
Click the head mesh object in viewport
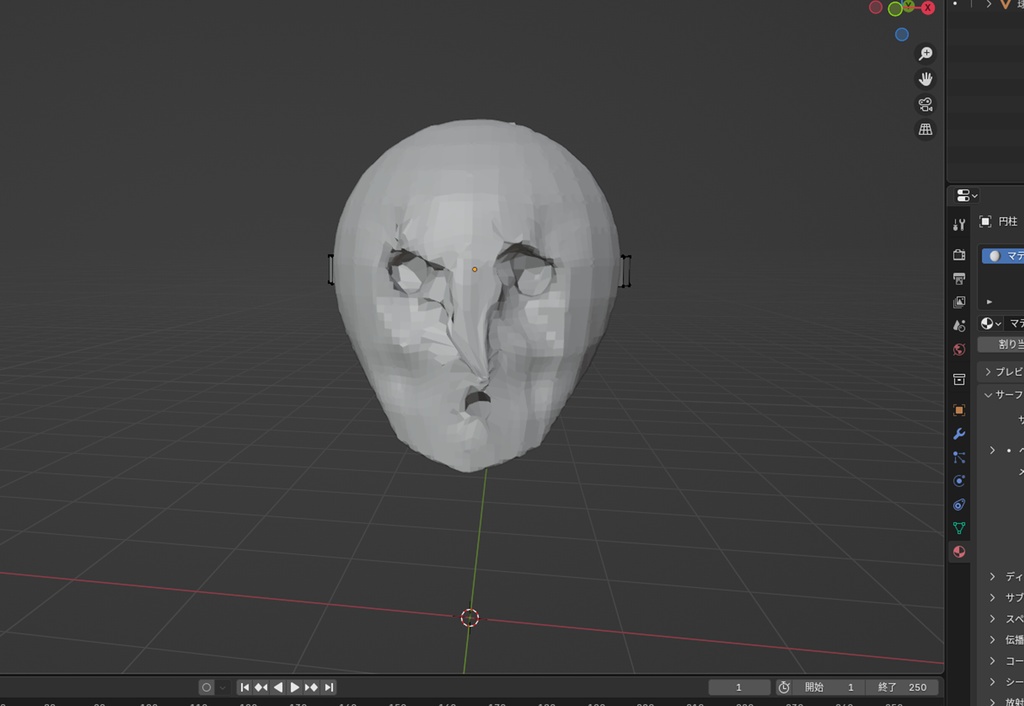tap(477, 294)
